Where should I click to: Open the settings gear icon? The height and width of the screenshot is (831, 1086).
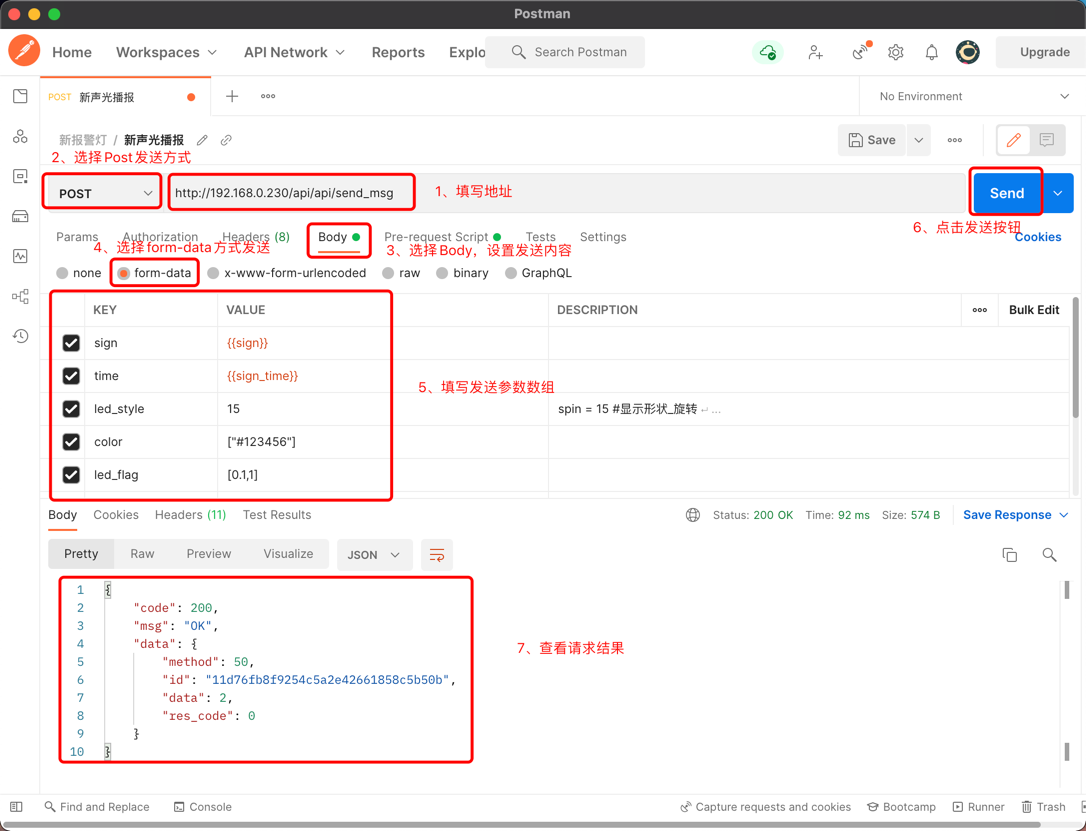click(x=896, y=52)
